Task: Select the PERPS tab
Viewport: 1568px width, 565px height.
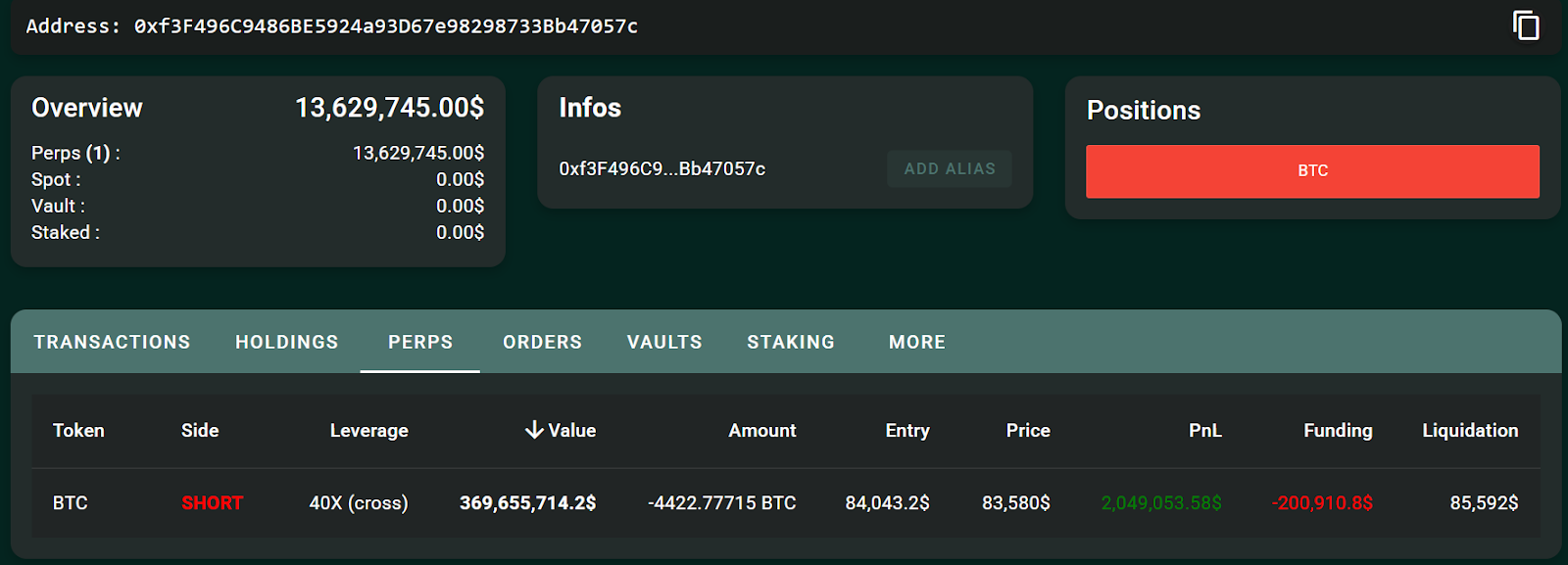Action: (420, 342)
